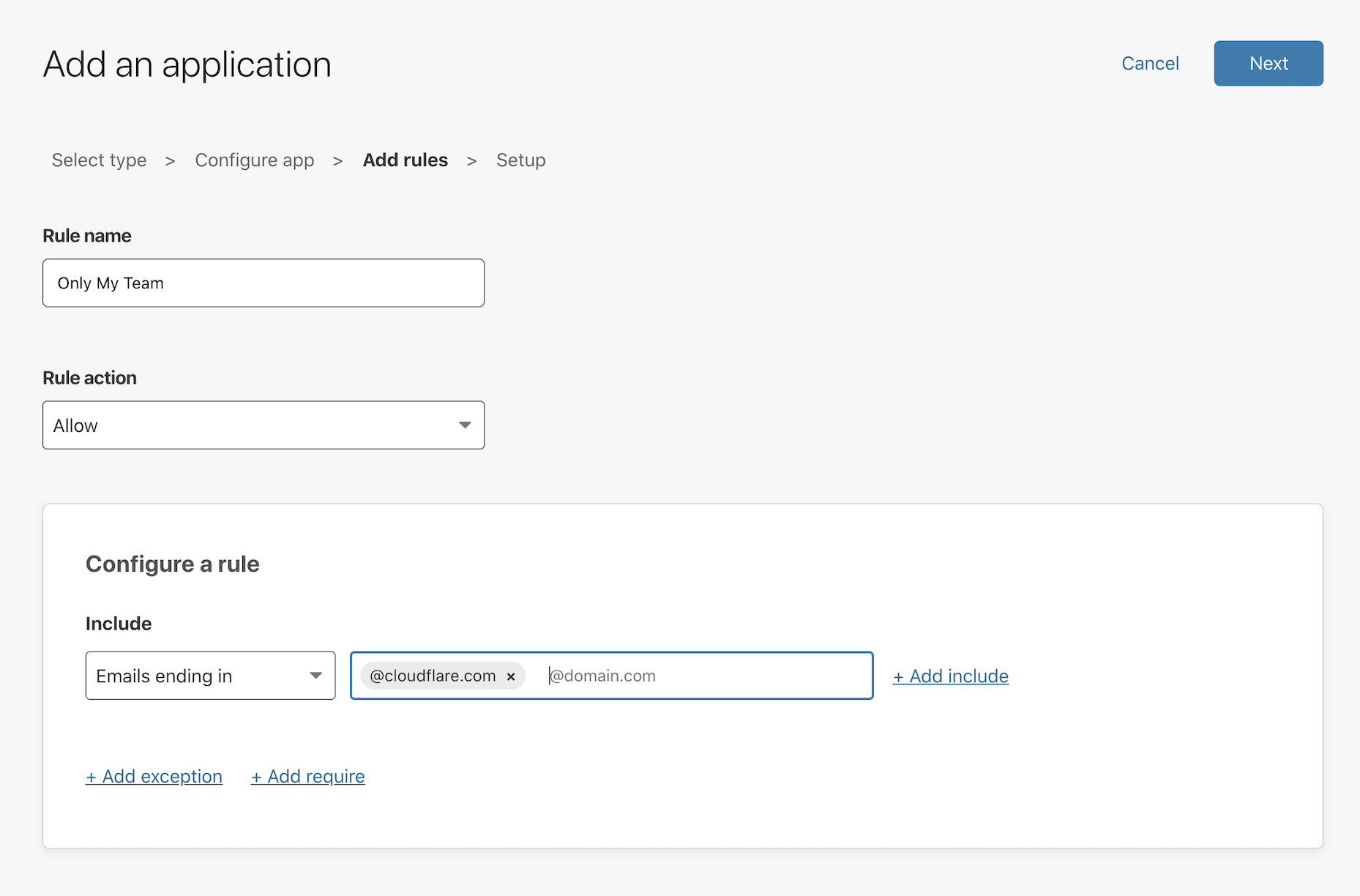Add a require condition

point(307,776)
